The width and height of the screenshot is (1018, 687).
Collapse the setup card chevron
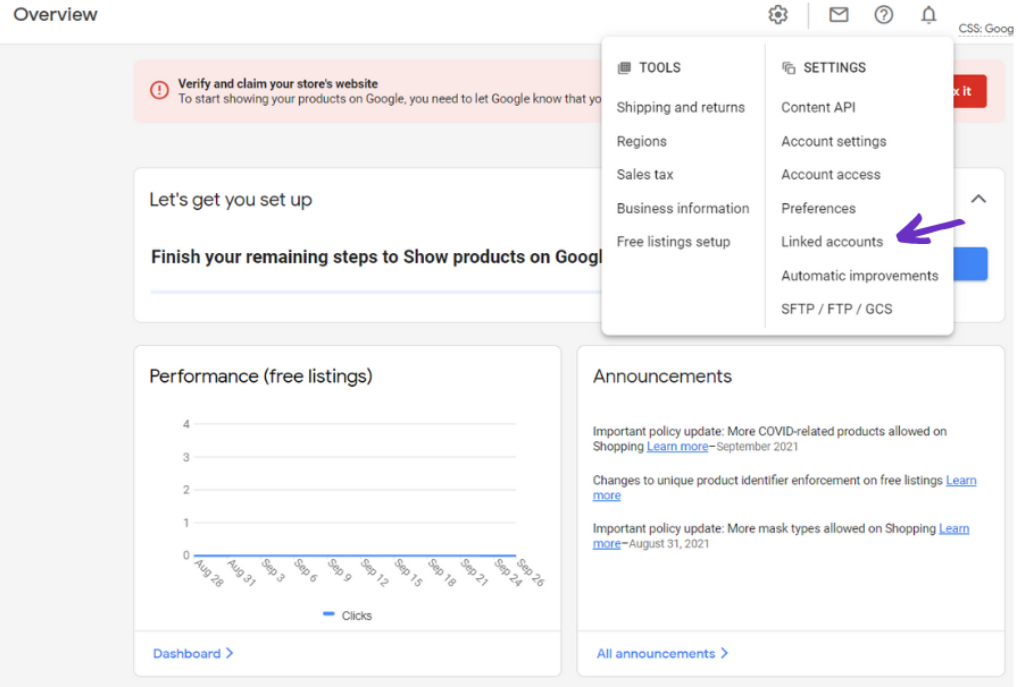pyautogui.click(x=979, y=199)
